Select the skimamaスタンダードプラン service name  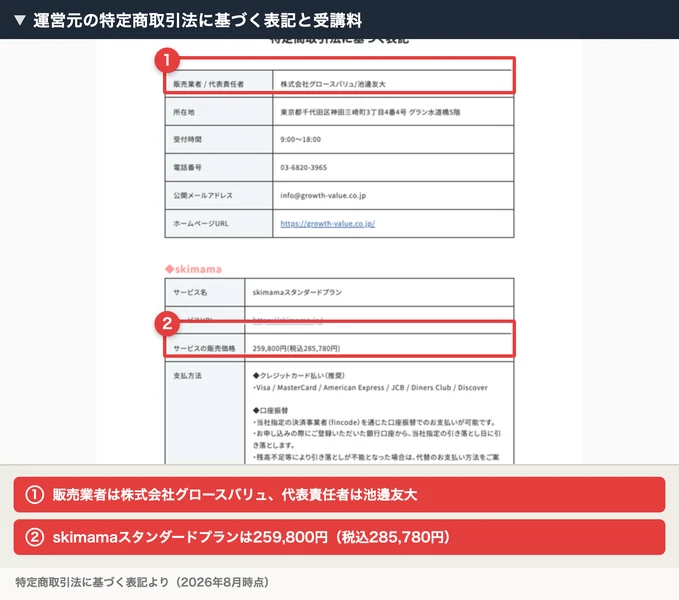[x=297, y=292]
